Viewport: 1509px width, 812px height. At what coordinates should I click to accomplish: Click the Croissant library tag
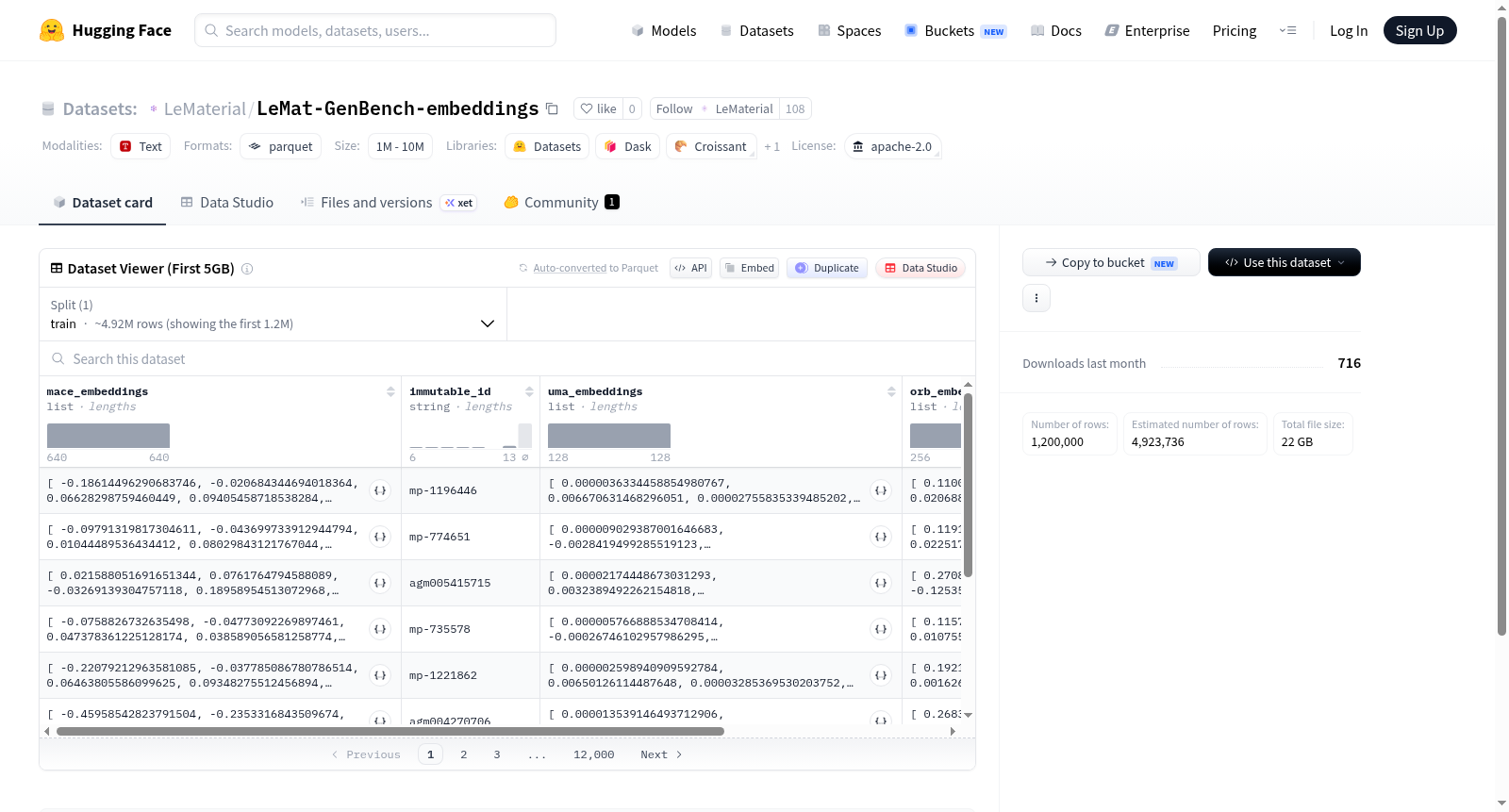click(711, 146)
